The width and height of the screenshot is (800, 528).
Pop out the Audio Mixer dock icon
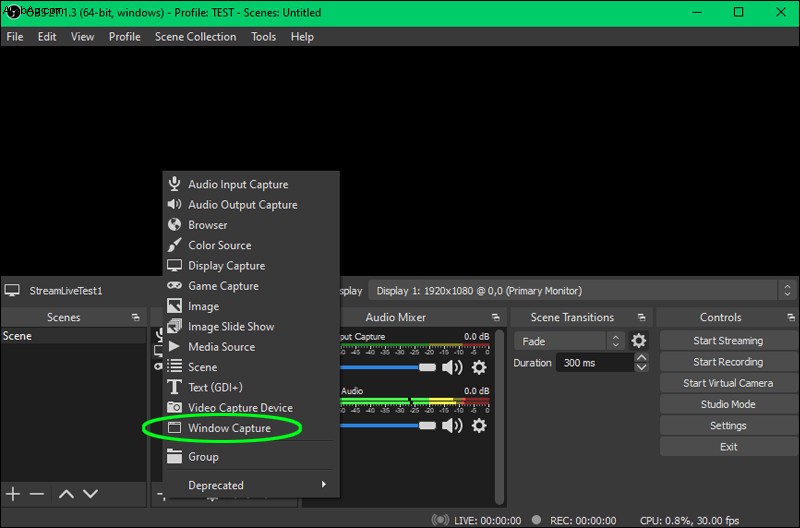click(495, 317)
